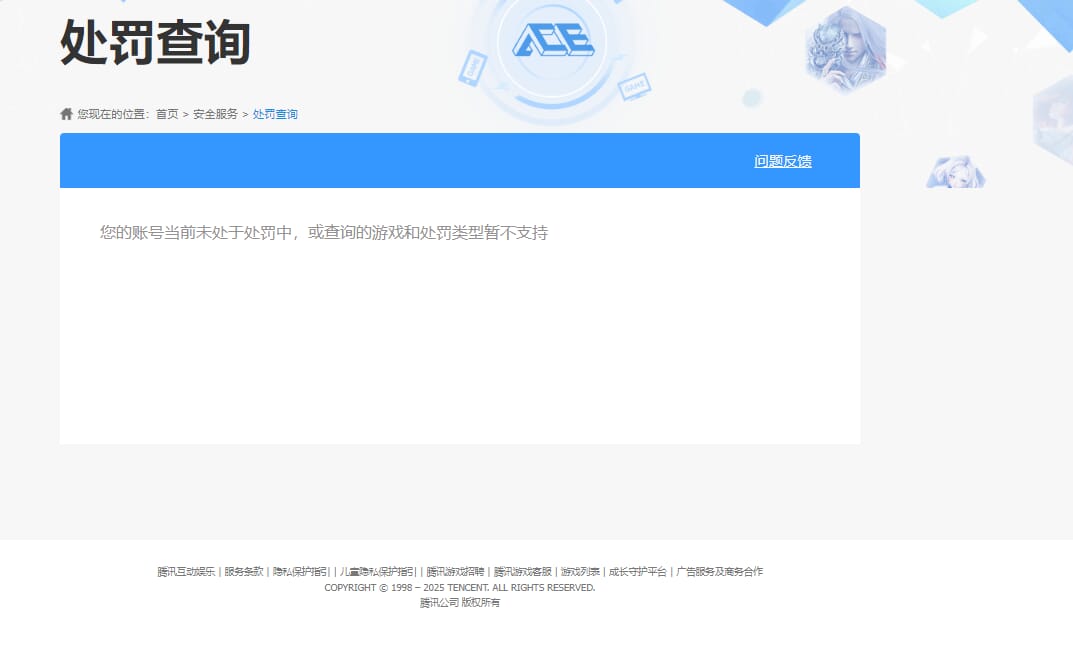Click the 问题反馈 feedback link
This screenshot has width=1073, height=661.
pyautogui.click(x=783, y=161)
